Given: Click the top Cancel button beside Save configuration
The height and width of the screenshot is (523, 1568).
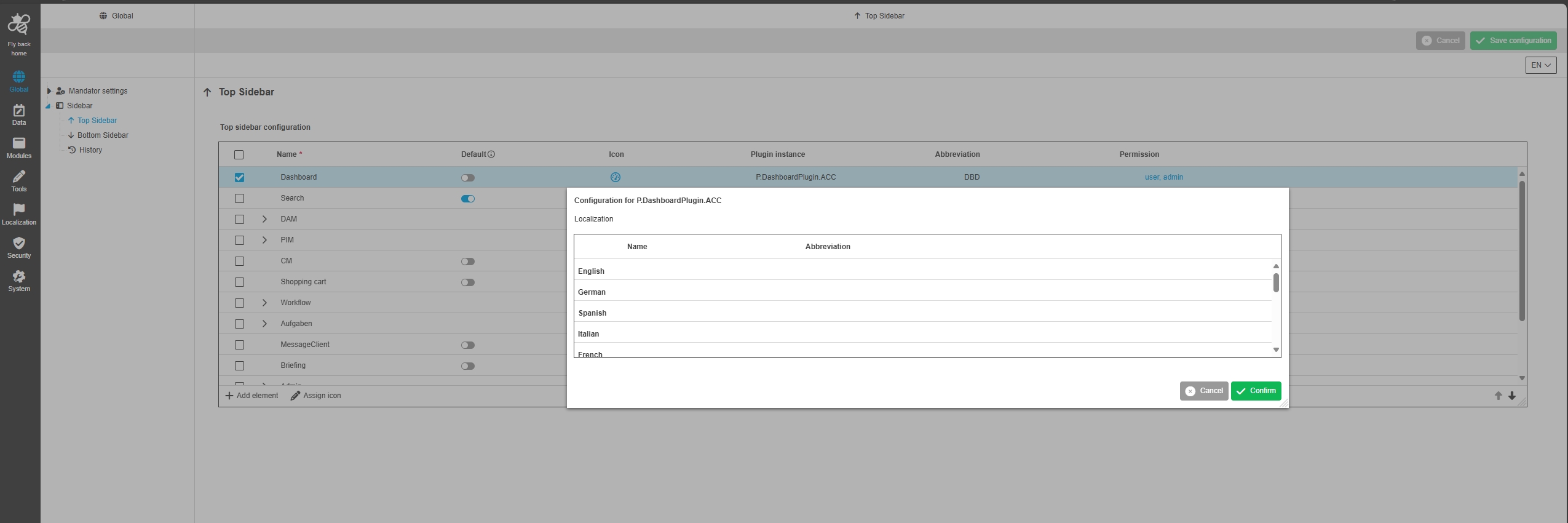Looking at the screenshot, I should [1440, 41].
